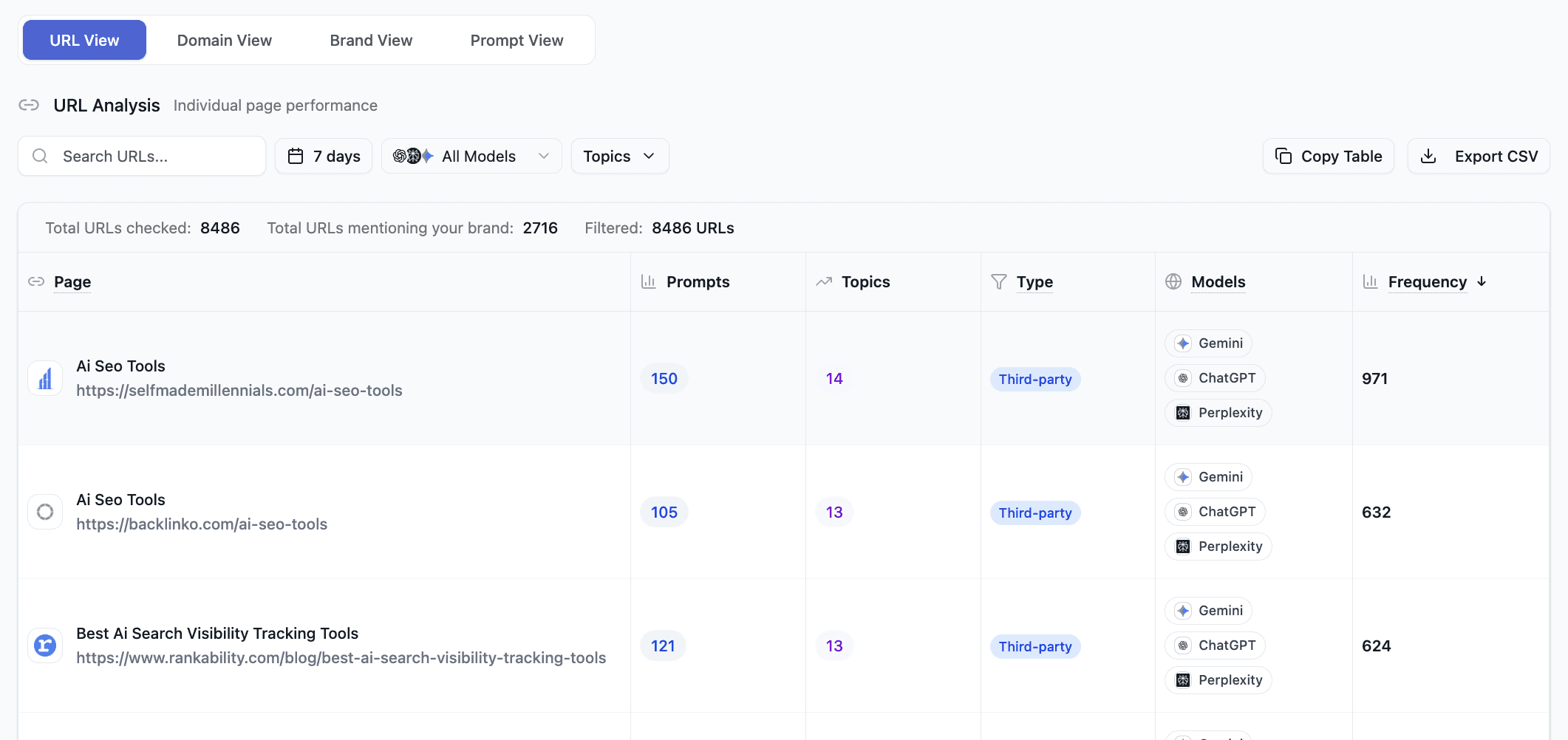
Task: Click the 150 prompts badge in first row
Action: point(664,379)
